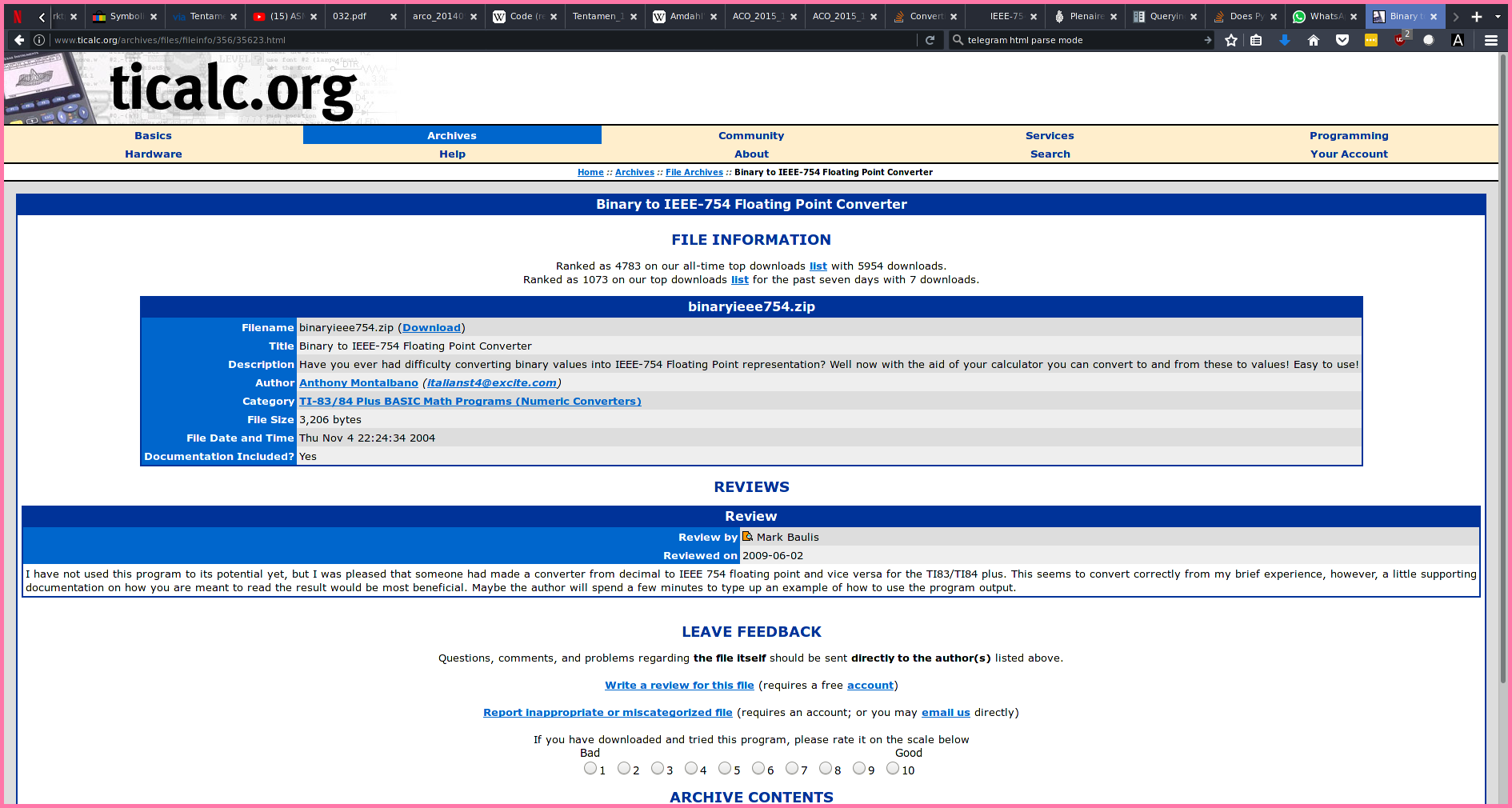Select rating 10 radio button
1512x808 pixels.
[893, 769]
